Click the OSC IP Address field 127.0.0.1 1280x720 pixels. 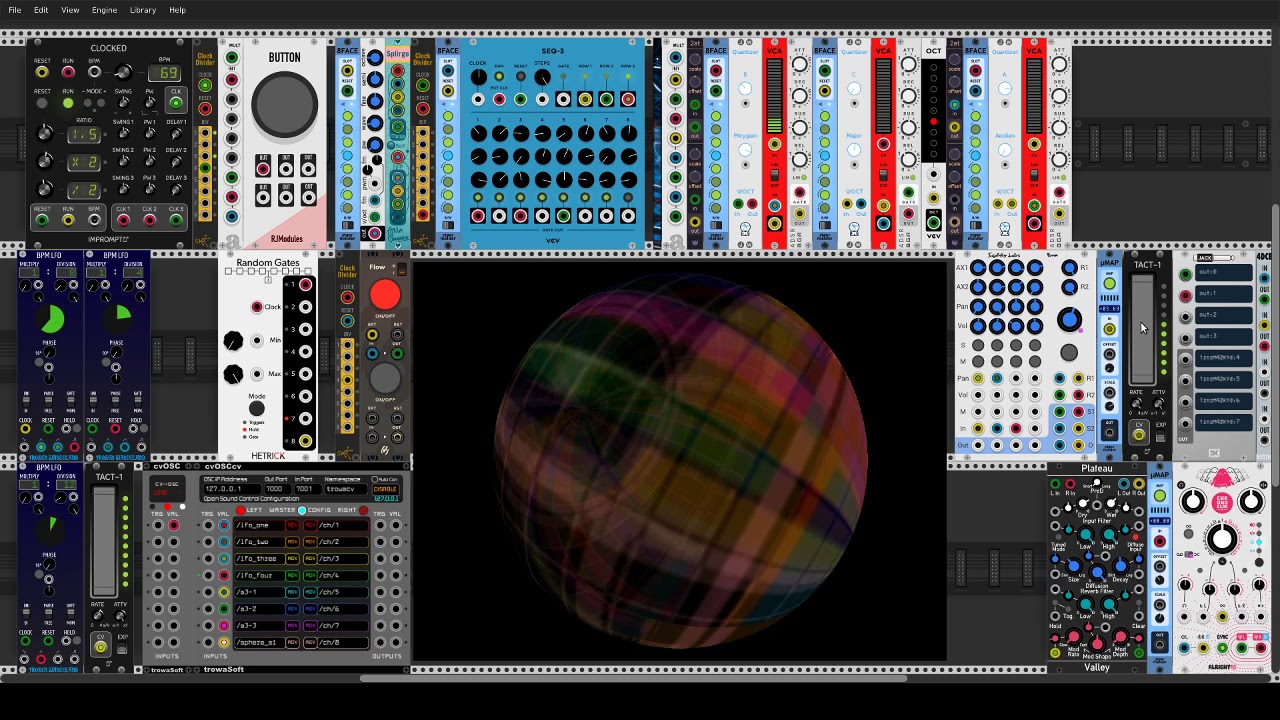(x=230, y=489)
